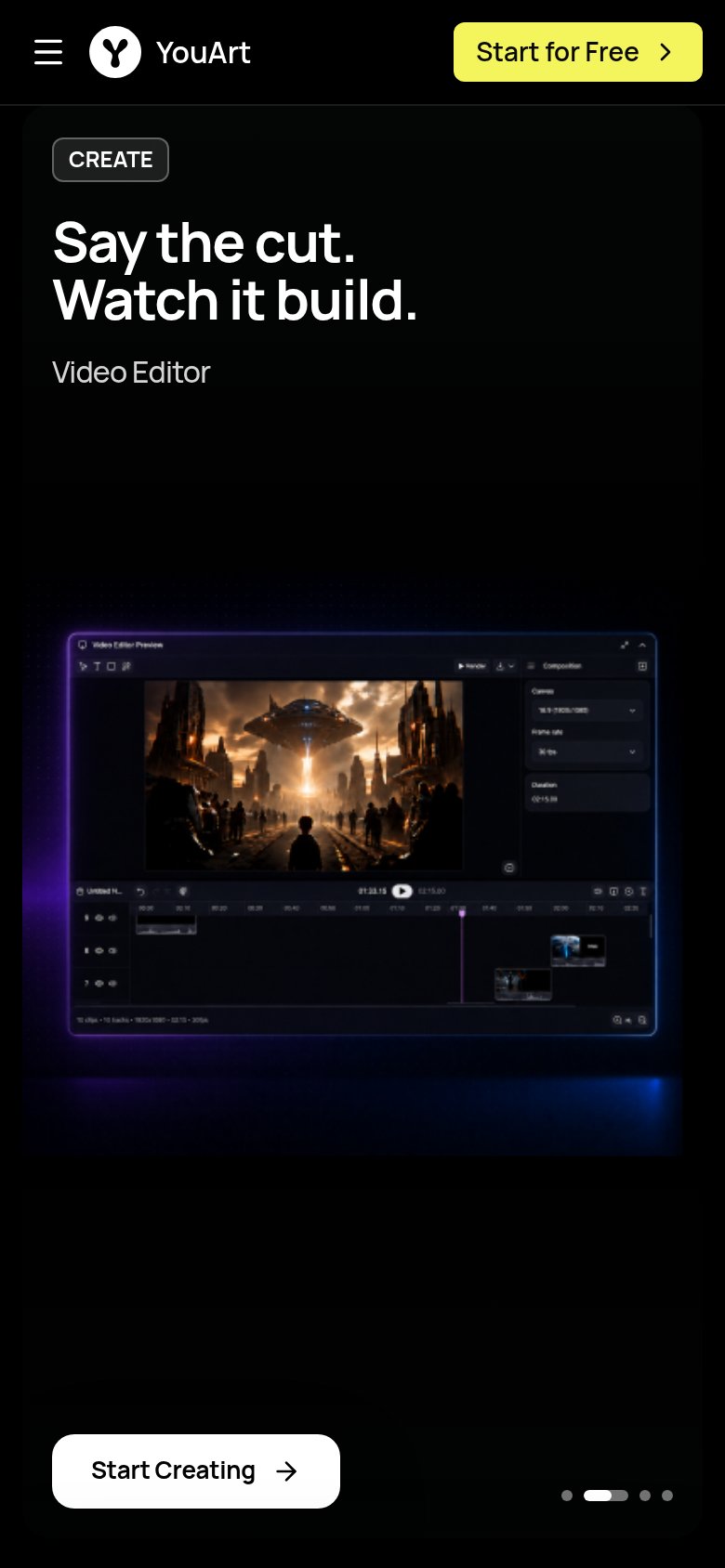Click the 'Video Editor' subtitle text
This screenshot has height=1568, width=725.
click(x=131, y=372)
